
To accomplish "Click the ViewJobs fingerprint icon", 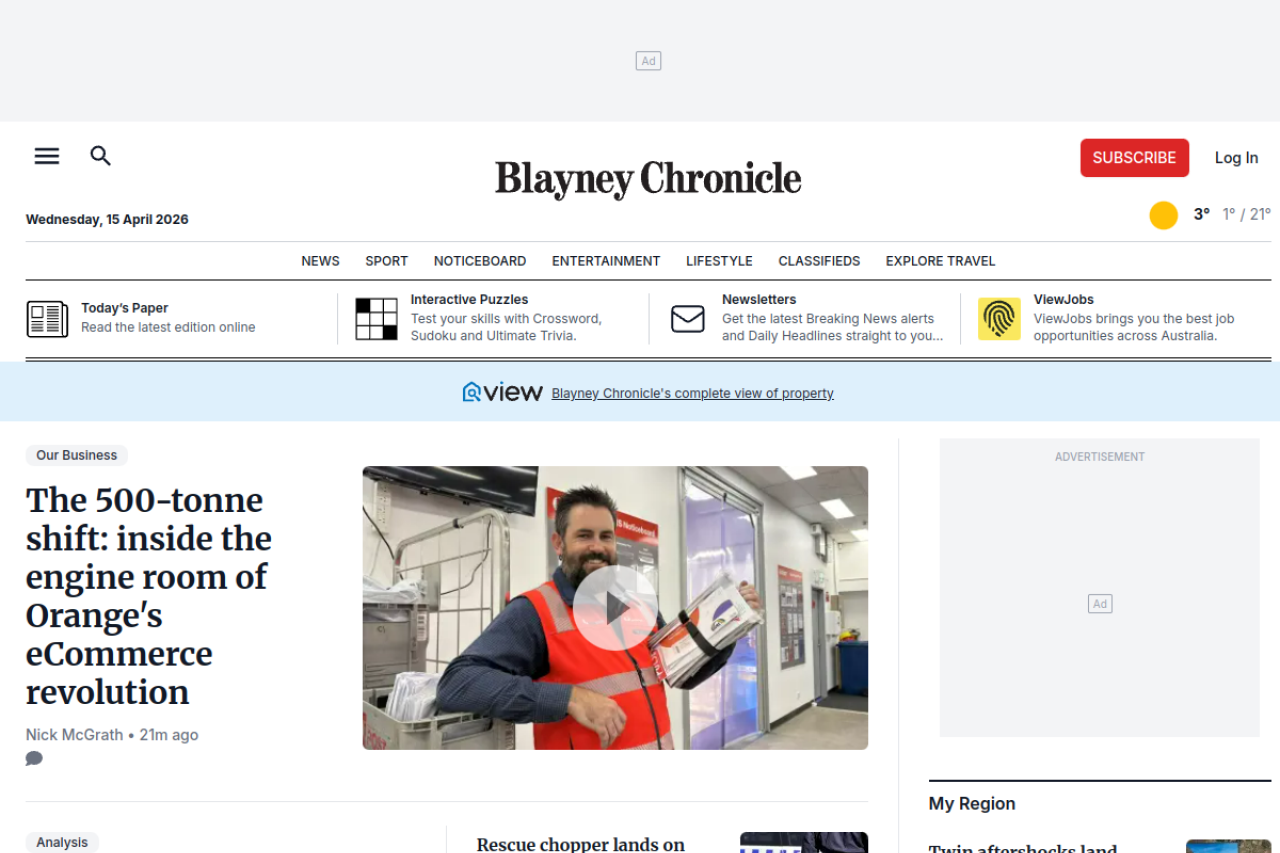I will click(x=999, y=319).
